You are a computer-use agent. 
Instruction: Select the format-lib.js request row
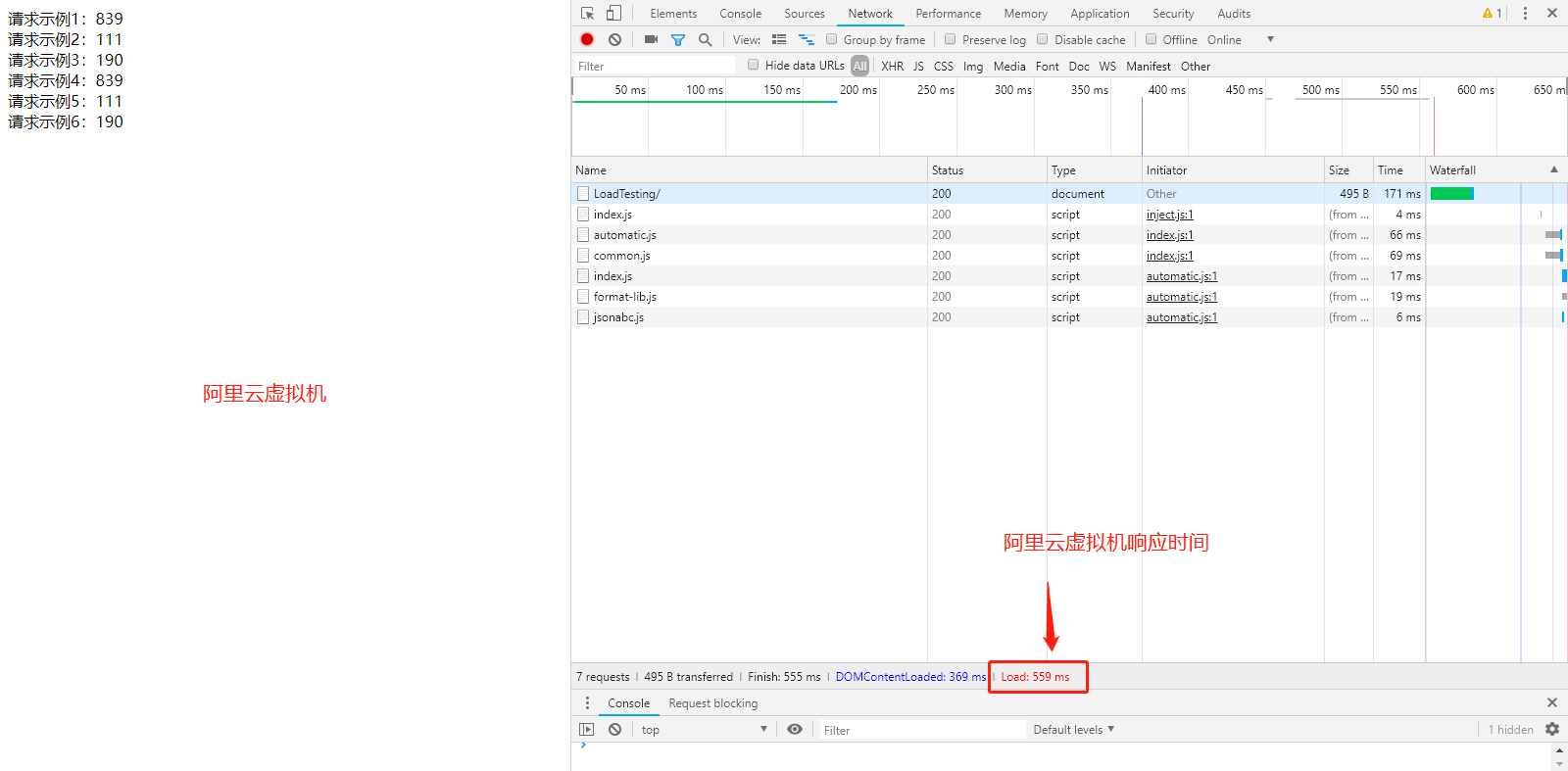1069,297
